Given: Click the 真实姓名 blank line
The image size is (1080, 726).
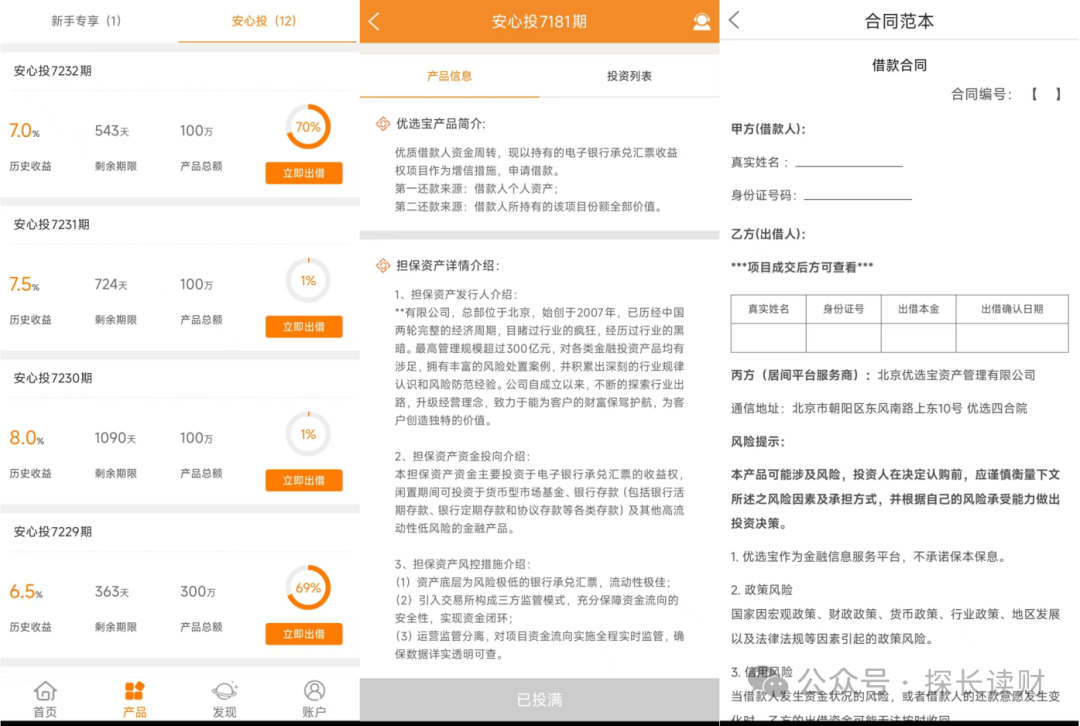Looking at the screenshot, I should click(x=849, y=163).
